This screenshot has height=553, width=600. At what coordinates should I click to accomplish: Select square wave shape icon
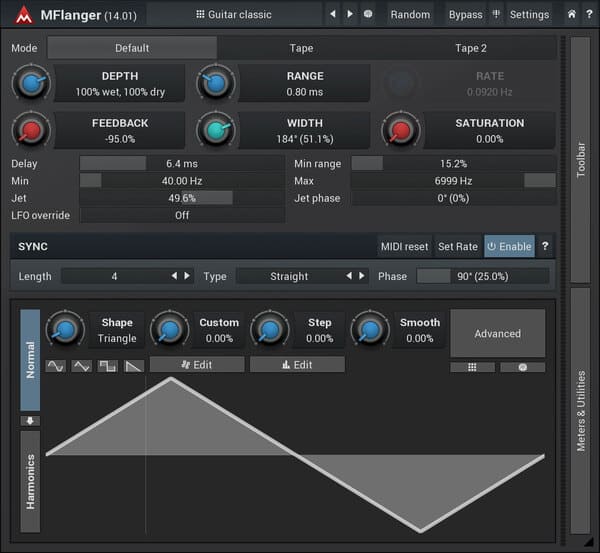(x=108, y=366)
